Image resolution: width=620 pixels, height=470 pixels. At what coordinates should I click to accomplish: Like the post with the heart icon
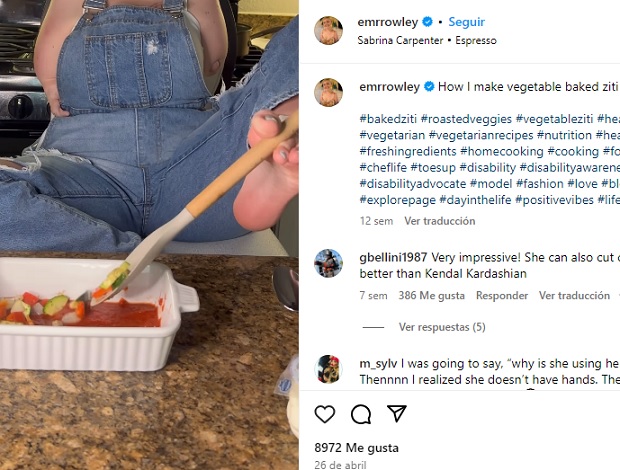click(325, 414)
